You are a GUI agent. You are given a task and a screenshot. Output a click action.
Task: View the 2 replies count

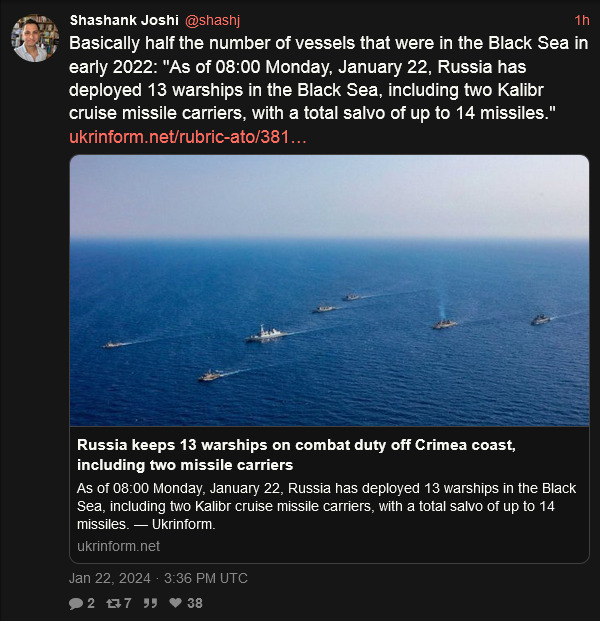pyautogui.click(x=91, y=603)
